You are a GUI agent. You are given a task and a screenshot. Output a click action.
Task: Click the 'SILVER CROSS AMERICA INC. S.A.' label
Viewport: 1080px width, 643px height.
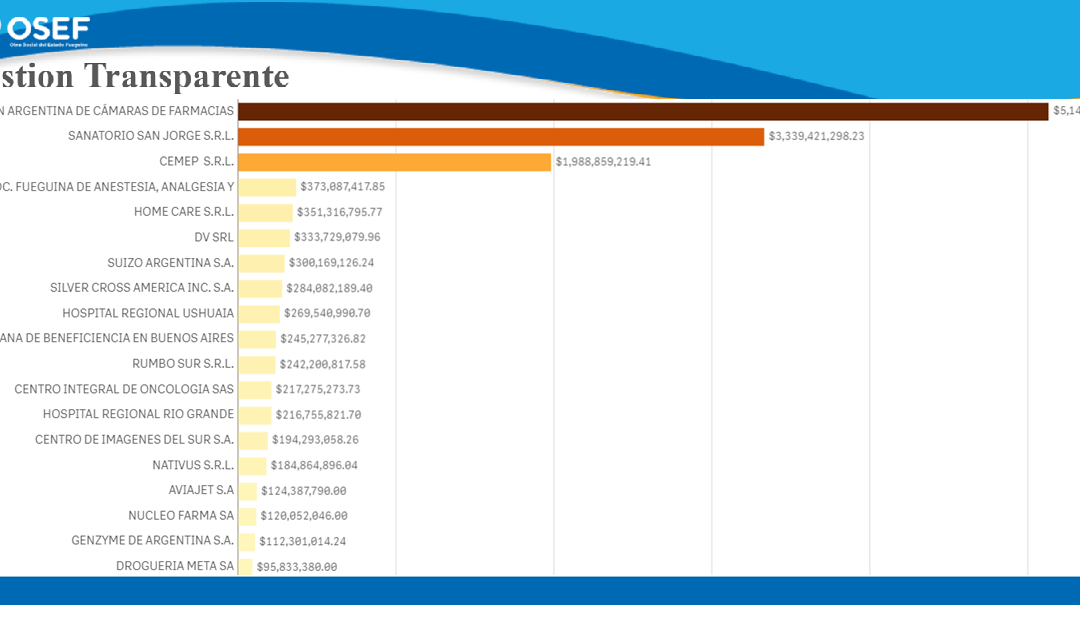coord(142,288)
